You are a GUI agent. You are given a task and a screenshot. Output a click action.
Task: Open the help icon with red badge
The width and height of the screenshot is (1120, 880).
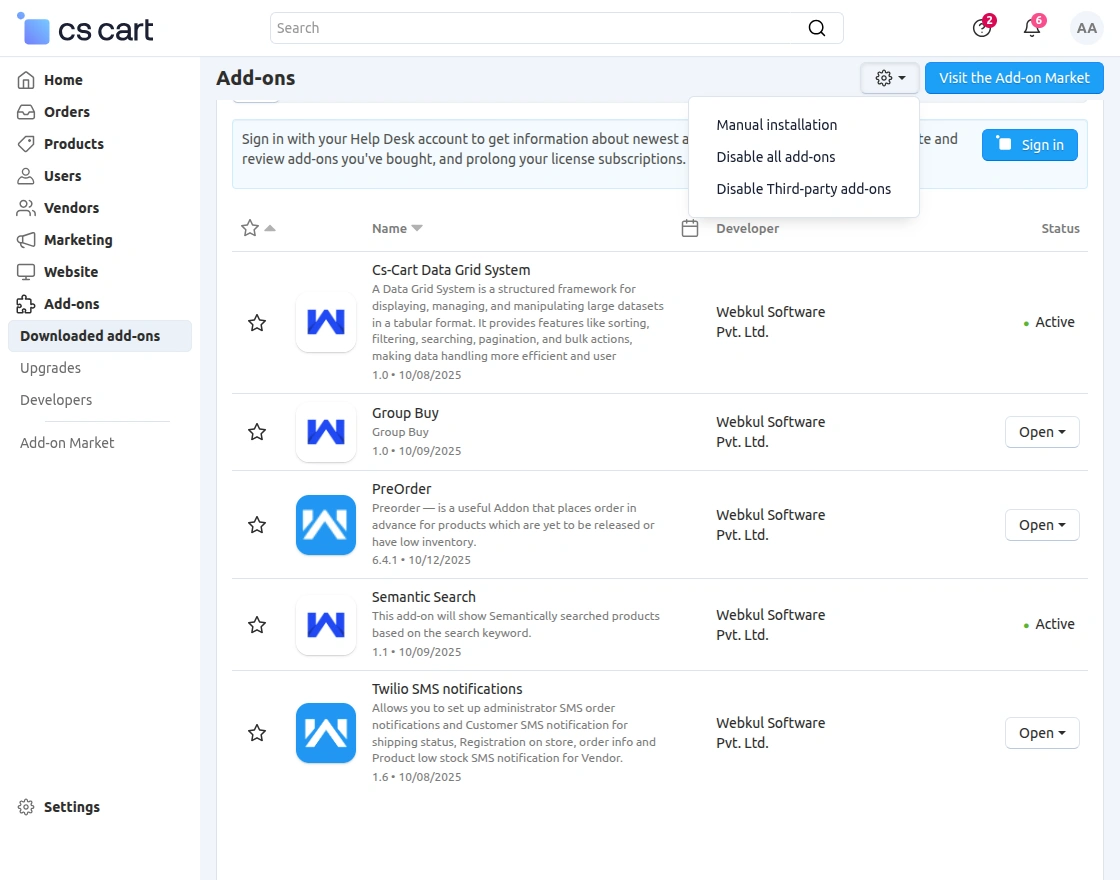click(x=982, y=28)
